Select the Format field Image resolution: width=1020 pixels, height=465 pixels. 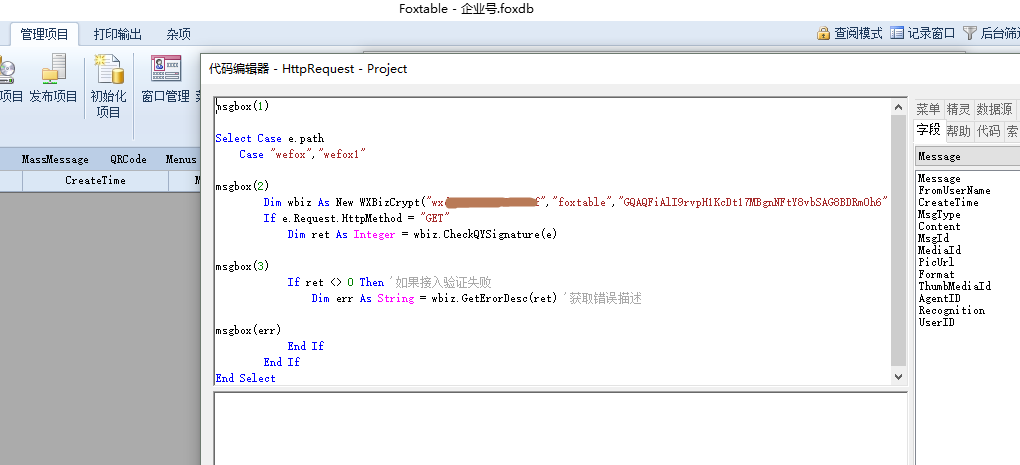pyautogui.click(x=935, y=274)
